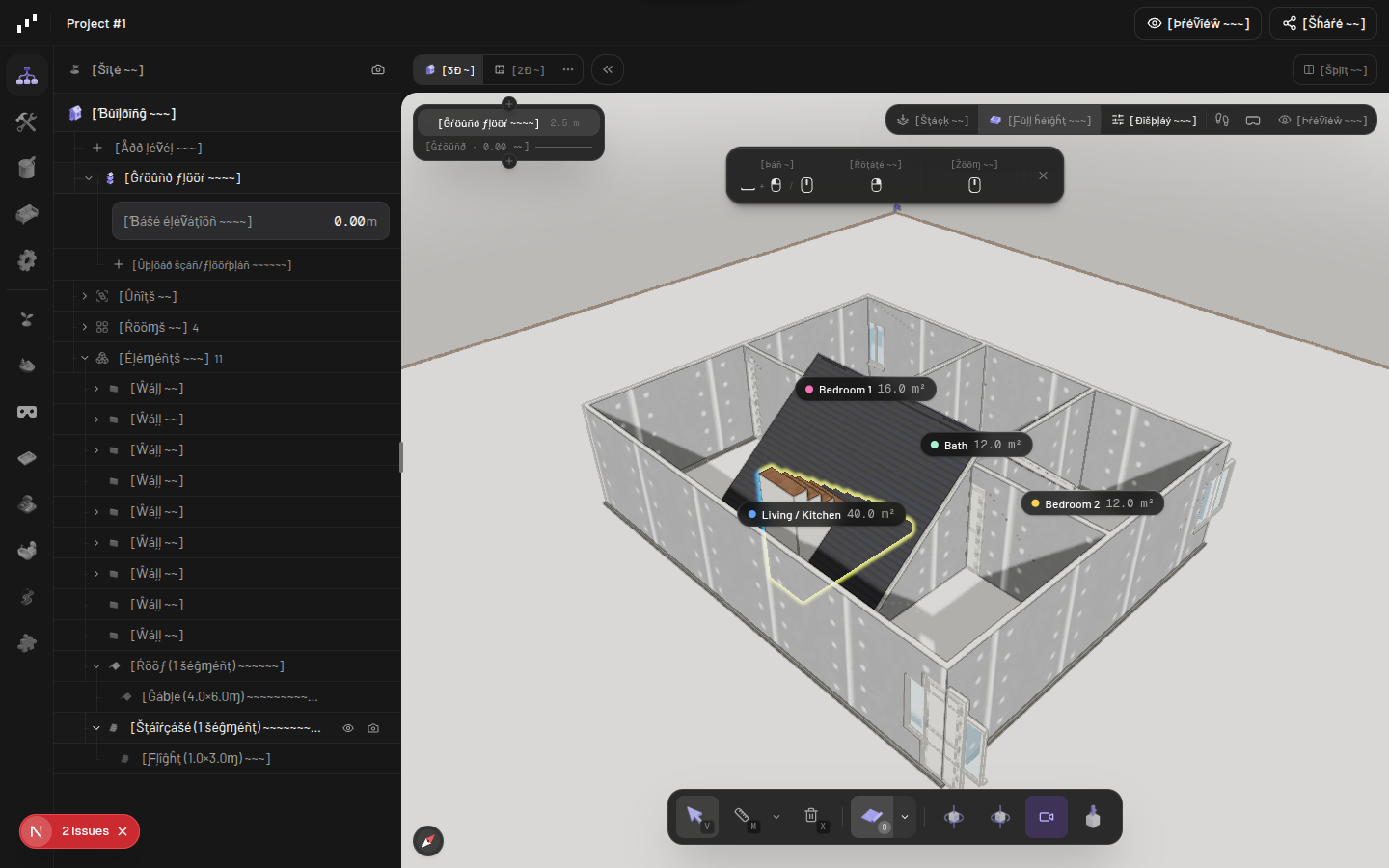The image size is (1389, 868).
Task: Click the Bedroom 2 yellow color dot
Action: (x=1035, y=503)
